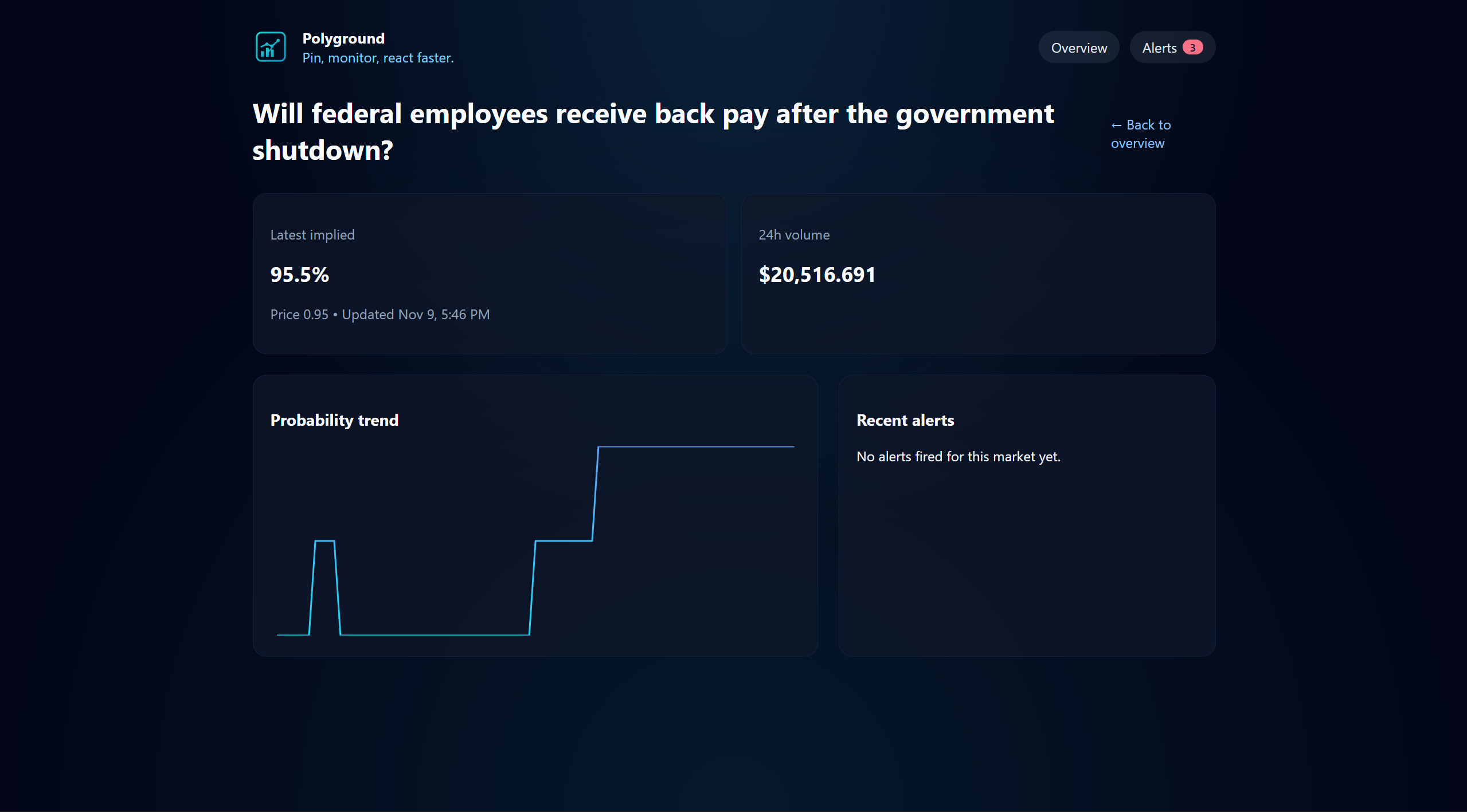Viewport: 1467px width, 812px height.
Task: Click the Polyground chart logo icon
Action: coord(270,47)
